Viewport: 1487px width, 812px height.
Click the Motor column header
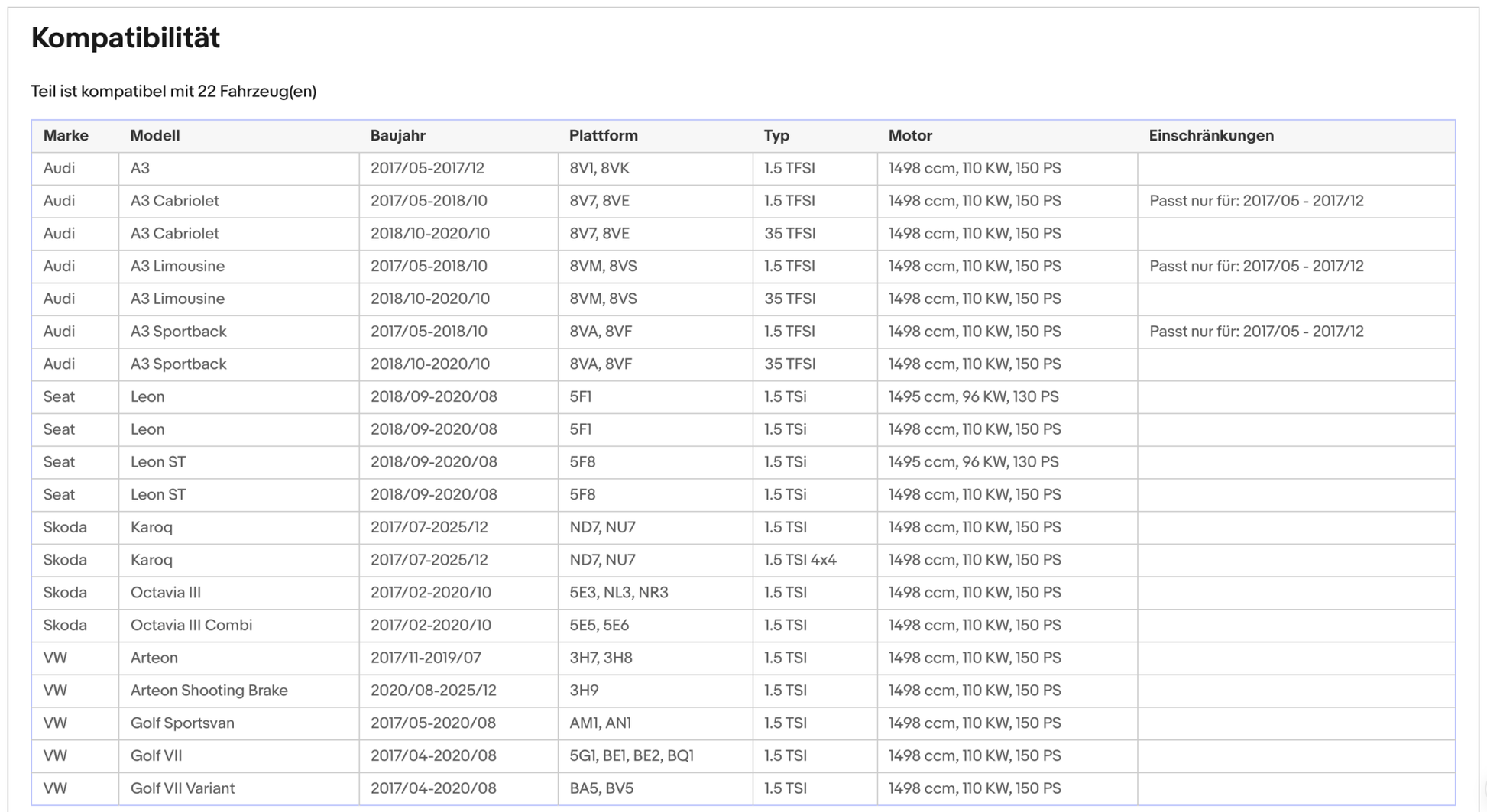910,136
